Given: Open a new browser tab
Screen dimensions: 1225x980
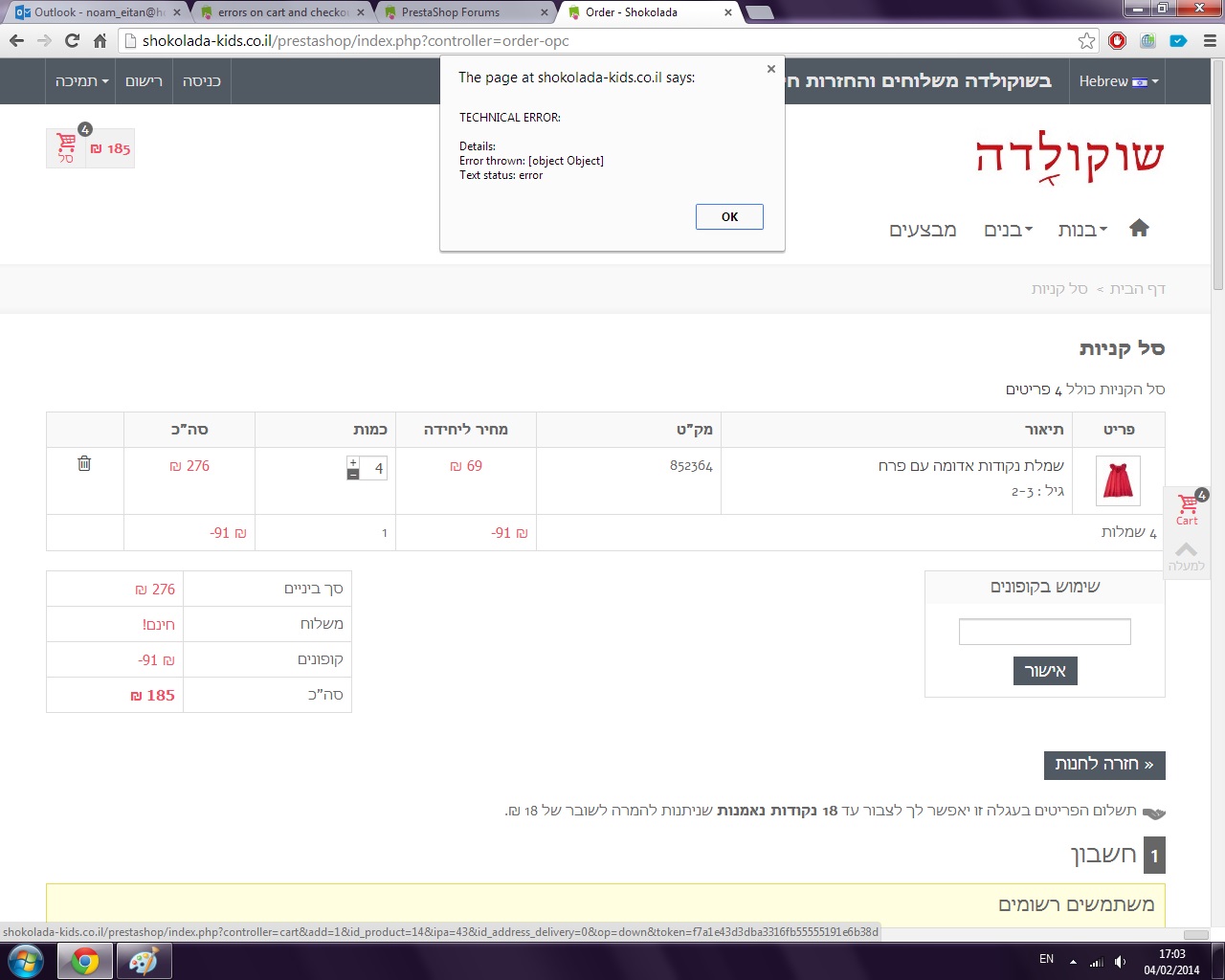Looking at the screenshot, I should coord(759,12).
